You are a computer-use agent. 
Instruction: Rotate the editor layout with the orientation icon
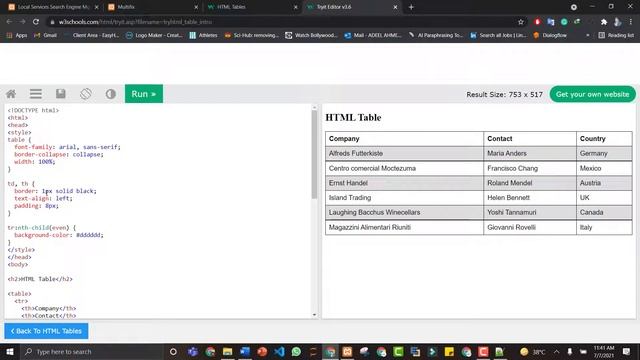point(86,94)
